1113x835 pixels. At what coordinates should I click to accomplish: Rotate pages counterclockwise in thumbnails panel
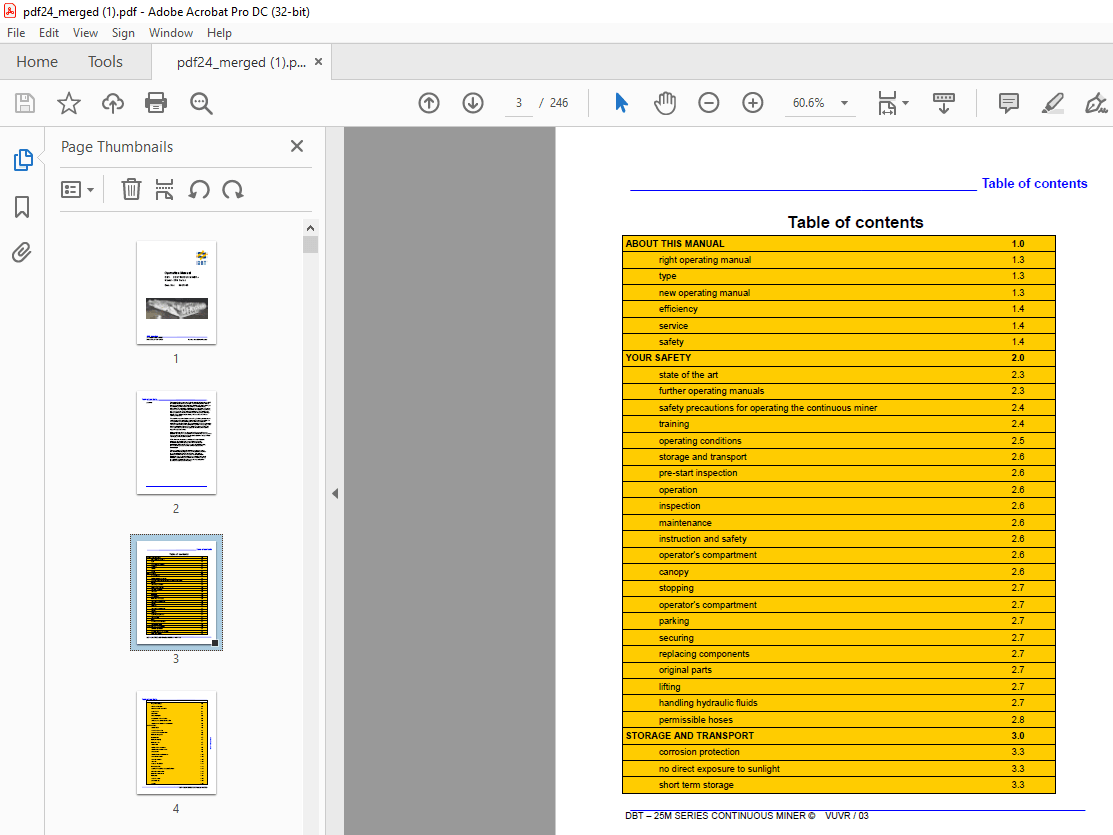click(x=198, y=189)
